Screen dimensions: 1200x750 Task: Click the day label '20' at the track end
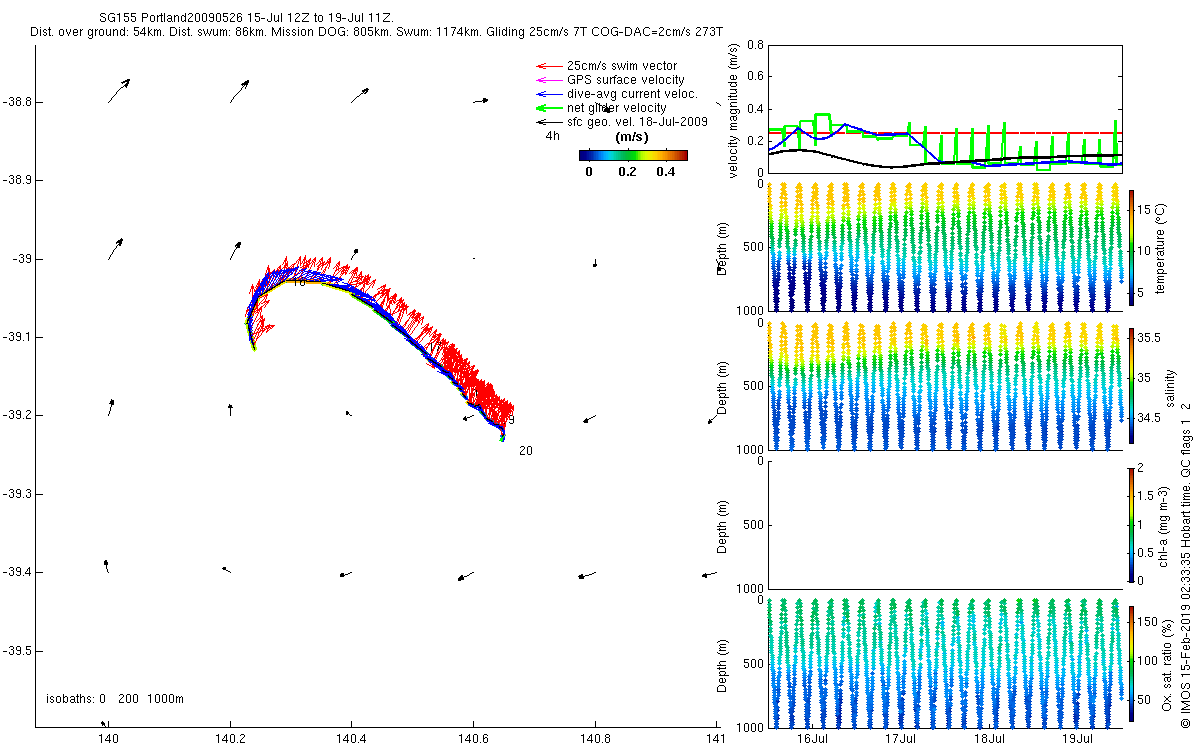526,451
